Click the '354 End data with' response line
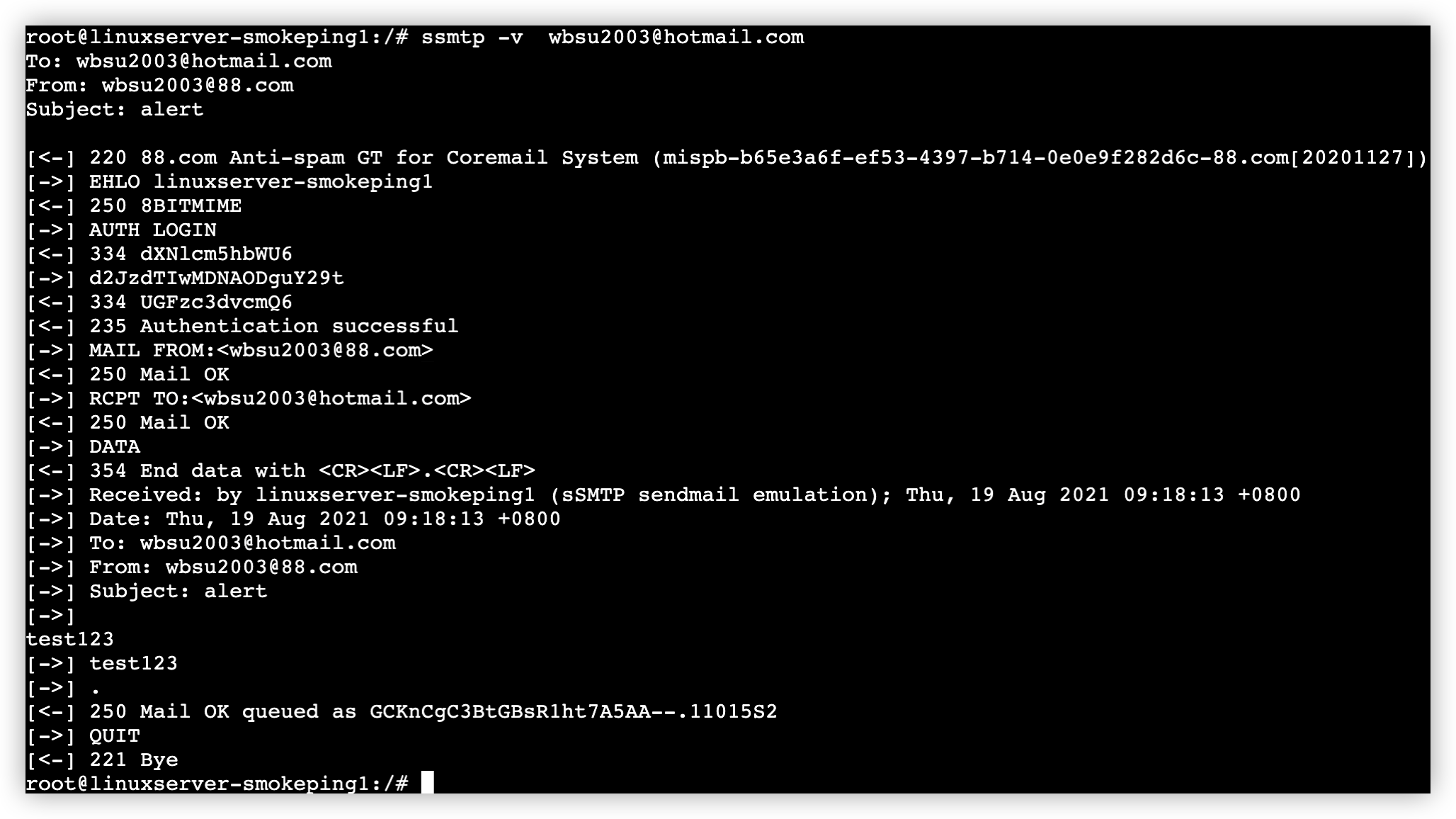 [312, 470]
